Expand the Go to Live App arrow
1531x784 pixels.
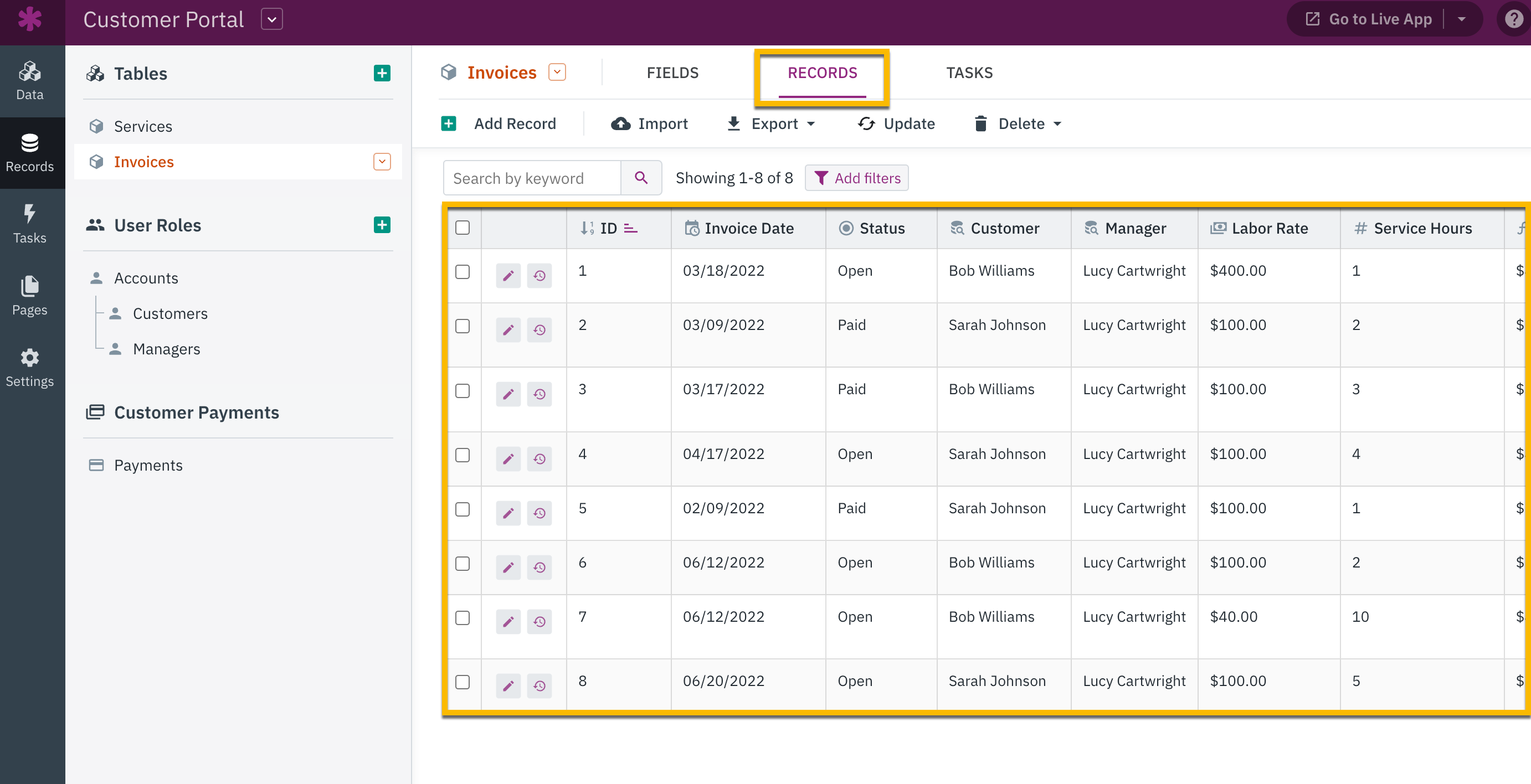tap(1461, 19)
